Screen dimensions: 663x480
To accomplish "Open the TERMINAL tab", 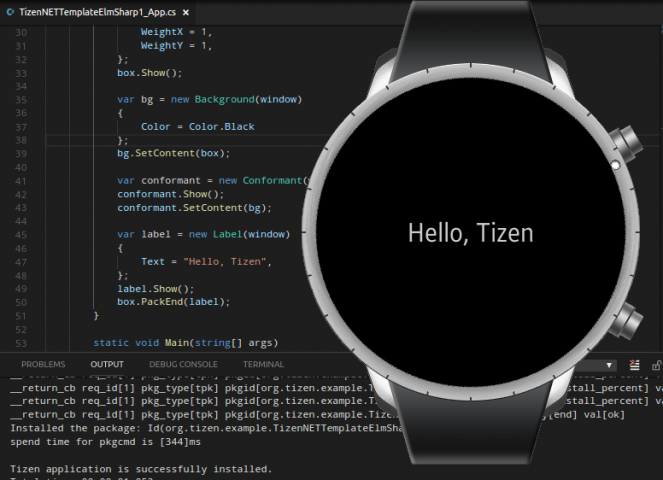I will pos(263,365).
